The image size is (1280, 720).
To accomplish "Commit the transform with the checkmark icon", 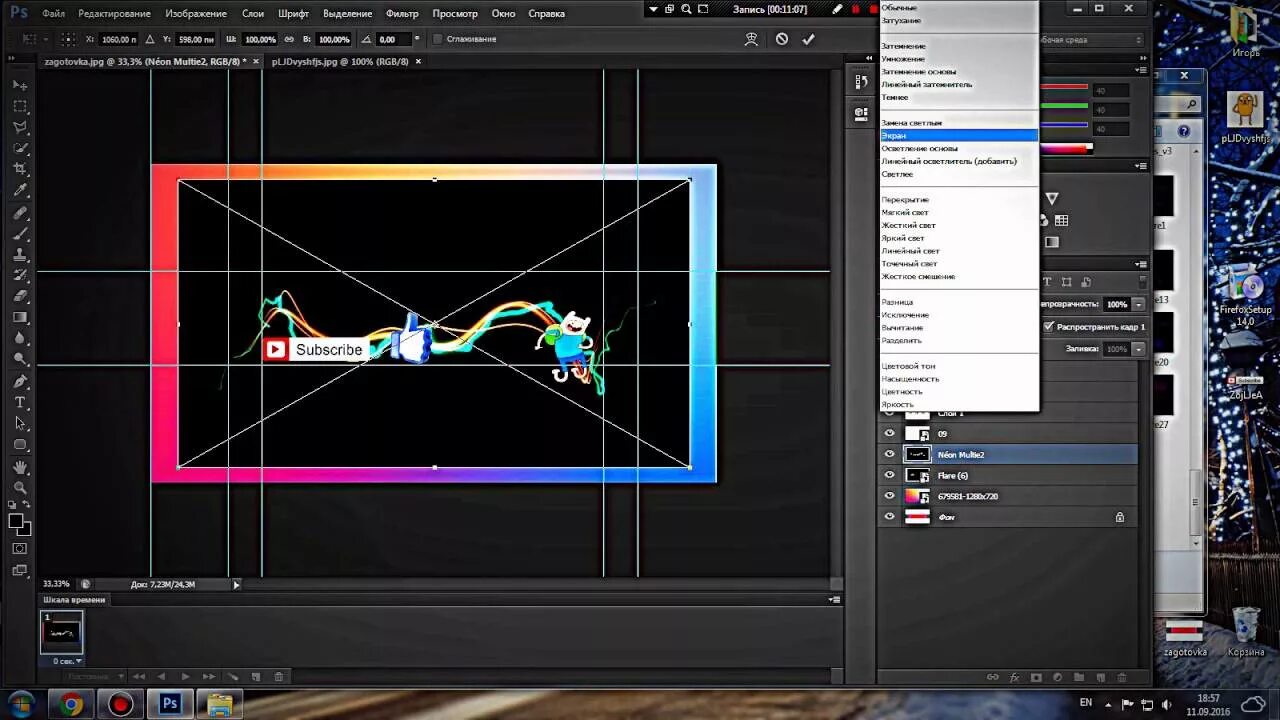I will coord(809,39).
